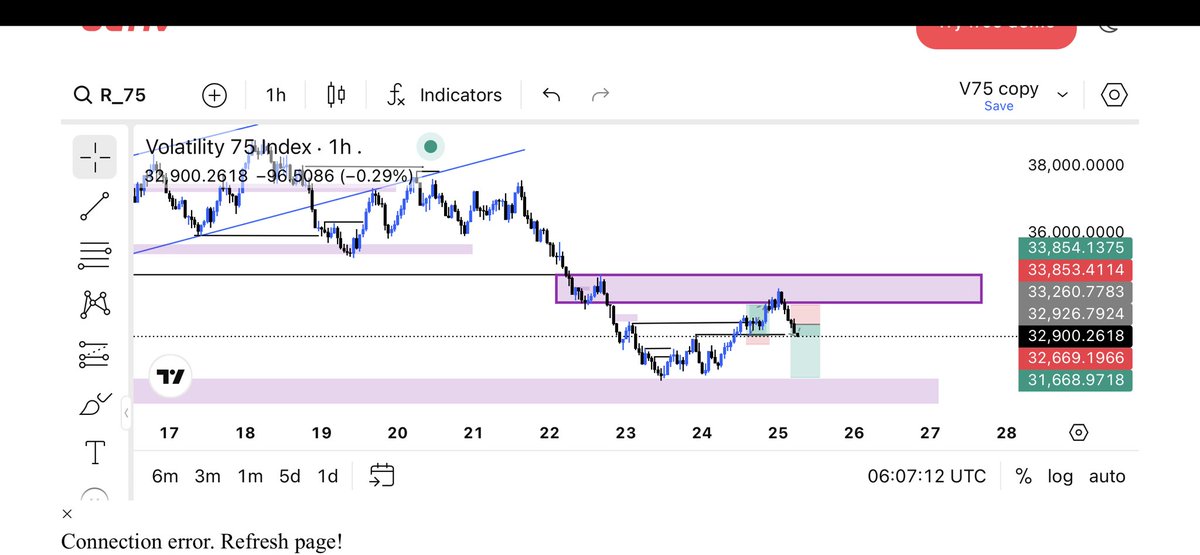1200x555 pixels.
Task: Toggle percent scale mode
Action: [1023, 477]
